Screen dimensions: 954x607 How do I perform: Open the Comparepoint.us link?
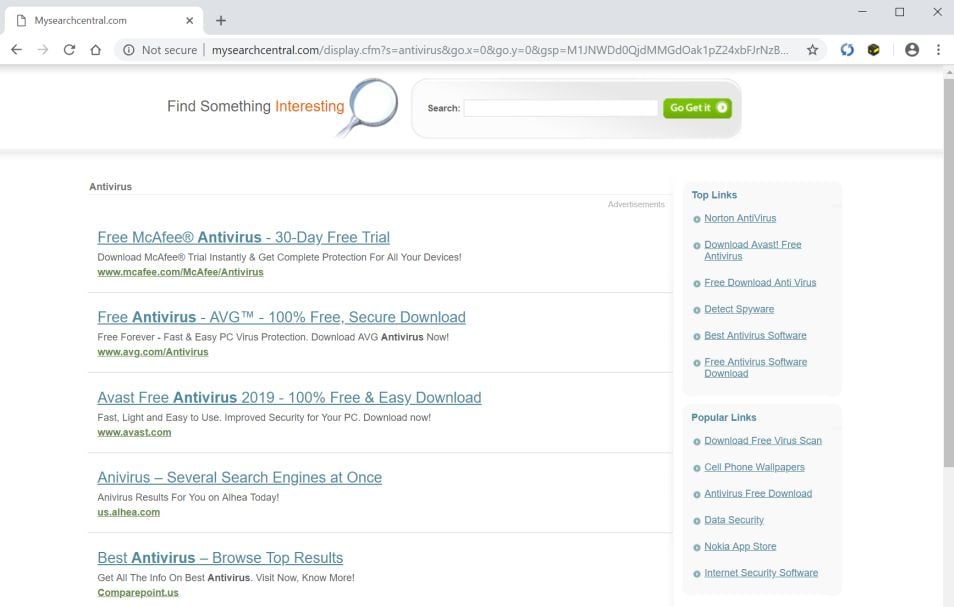click(138, 592)
